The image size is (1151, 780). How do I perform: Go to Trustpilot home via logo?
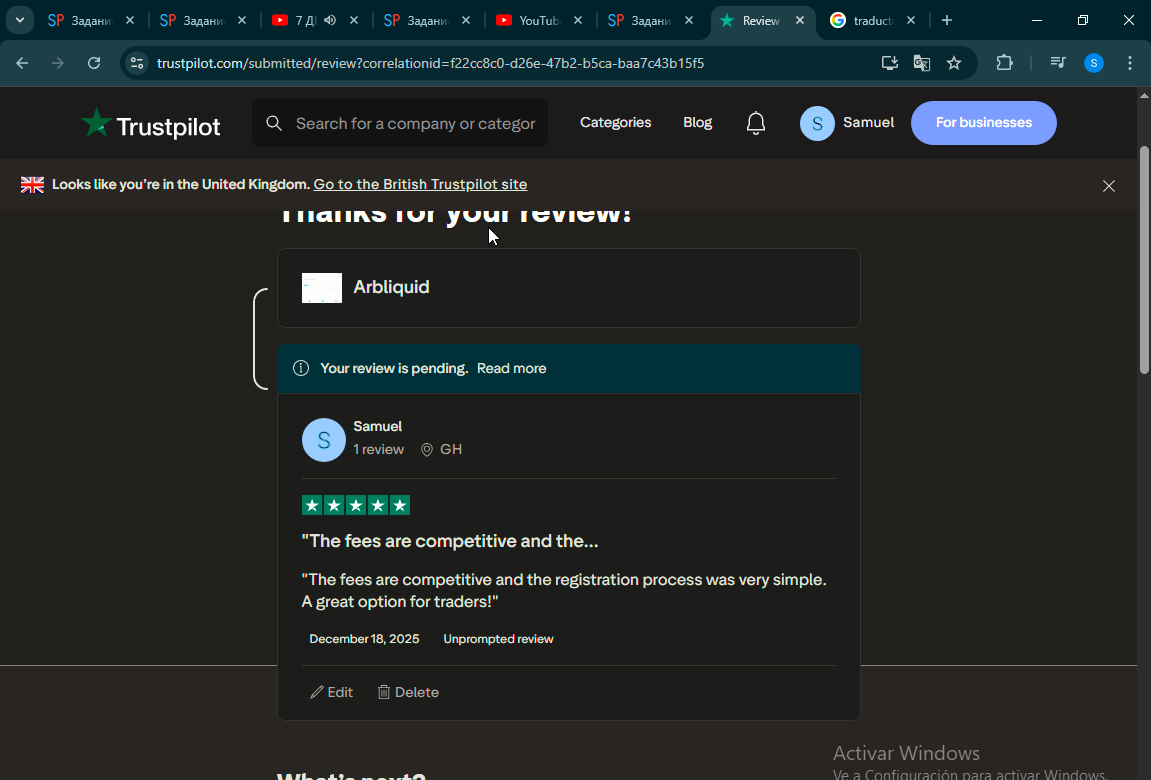coord(150,123)
